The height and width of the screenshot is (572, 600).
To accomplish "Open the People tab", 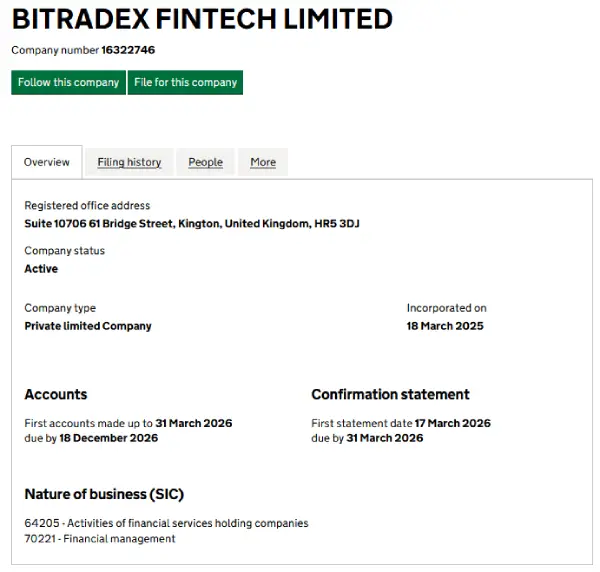I will coord(205,162).
